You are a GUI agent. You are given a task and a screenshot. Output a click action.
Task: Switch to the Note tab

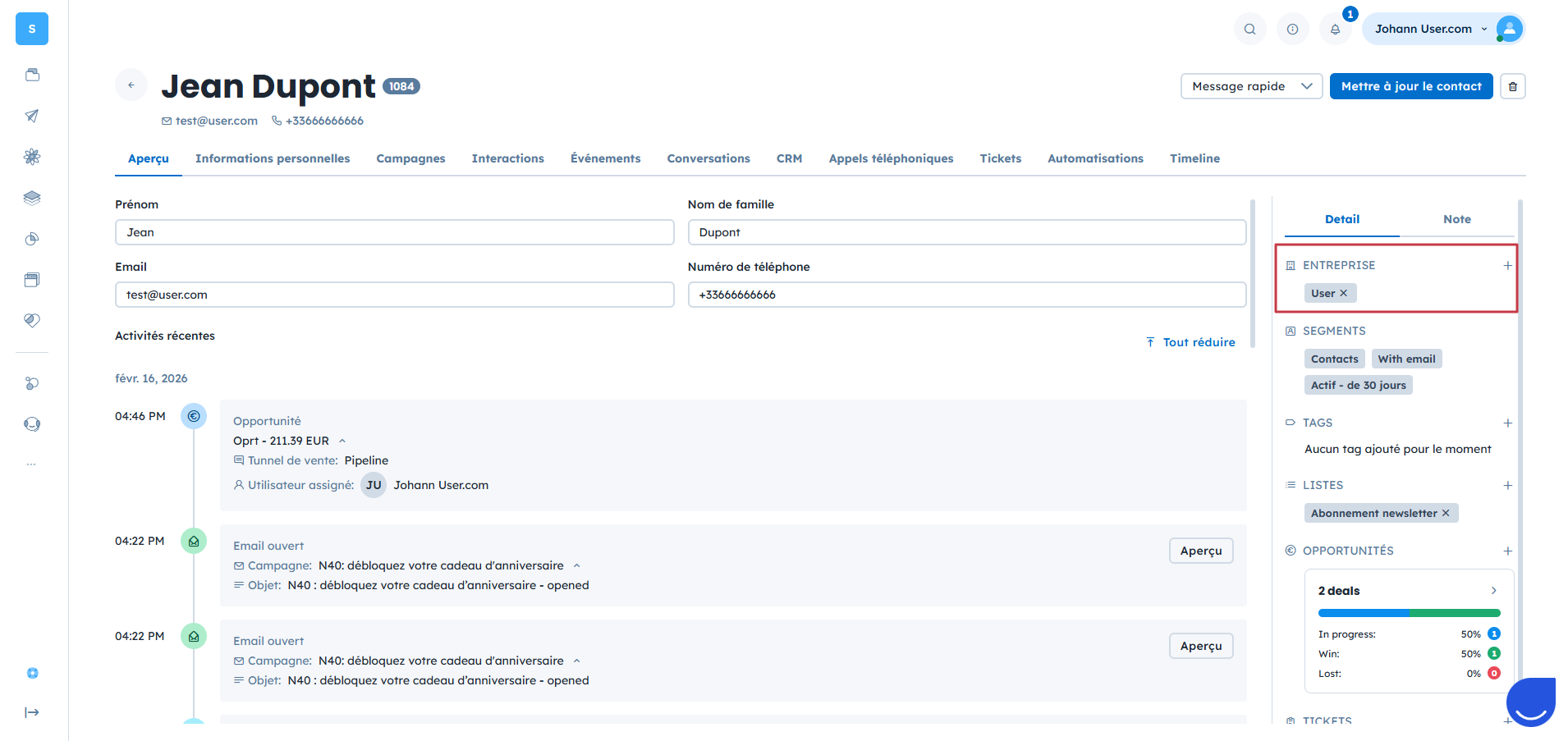1457,219
